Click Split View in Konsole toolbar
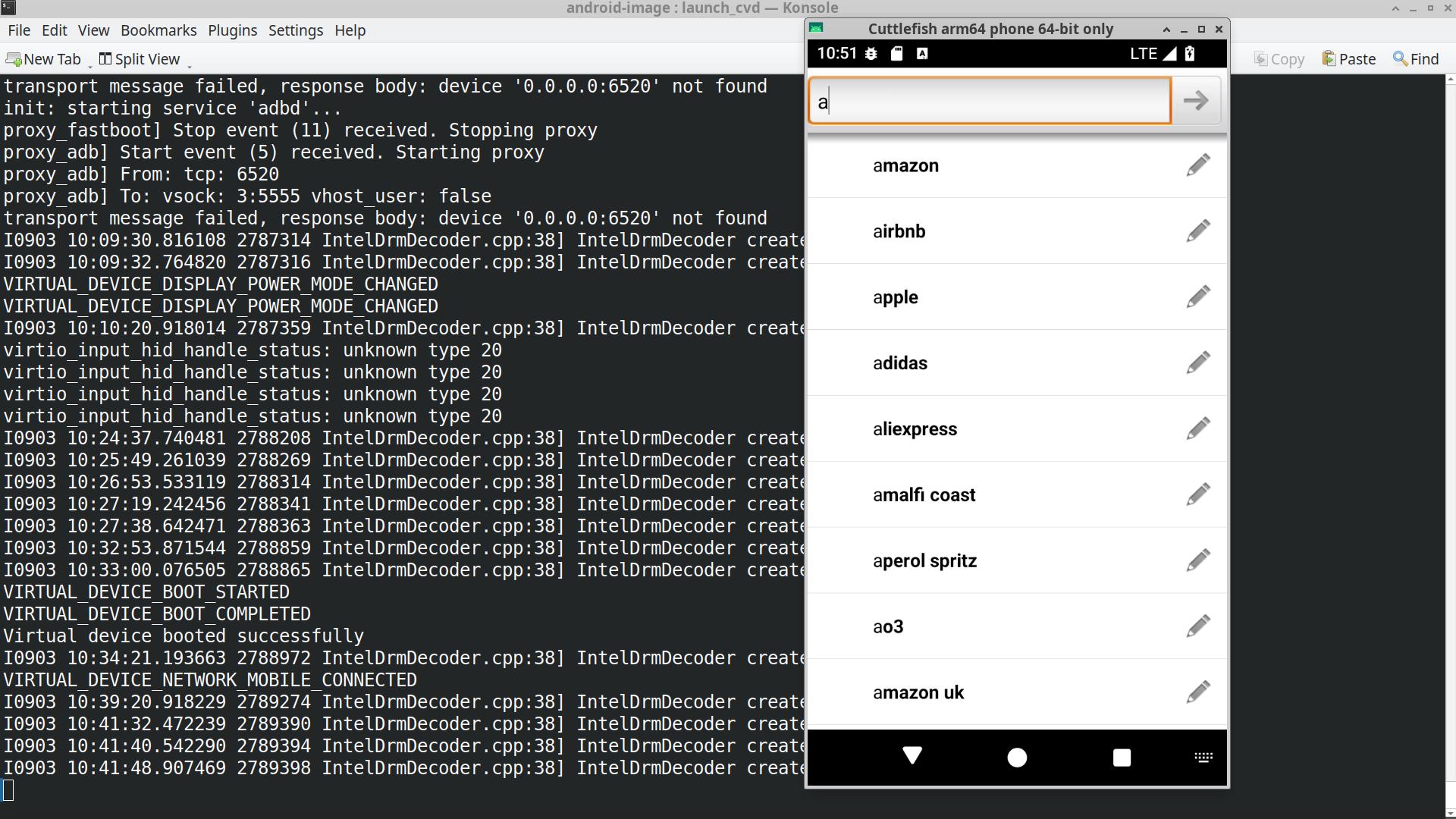This screenshot has height=819, width=1456. click(x=140, y=59)
